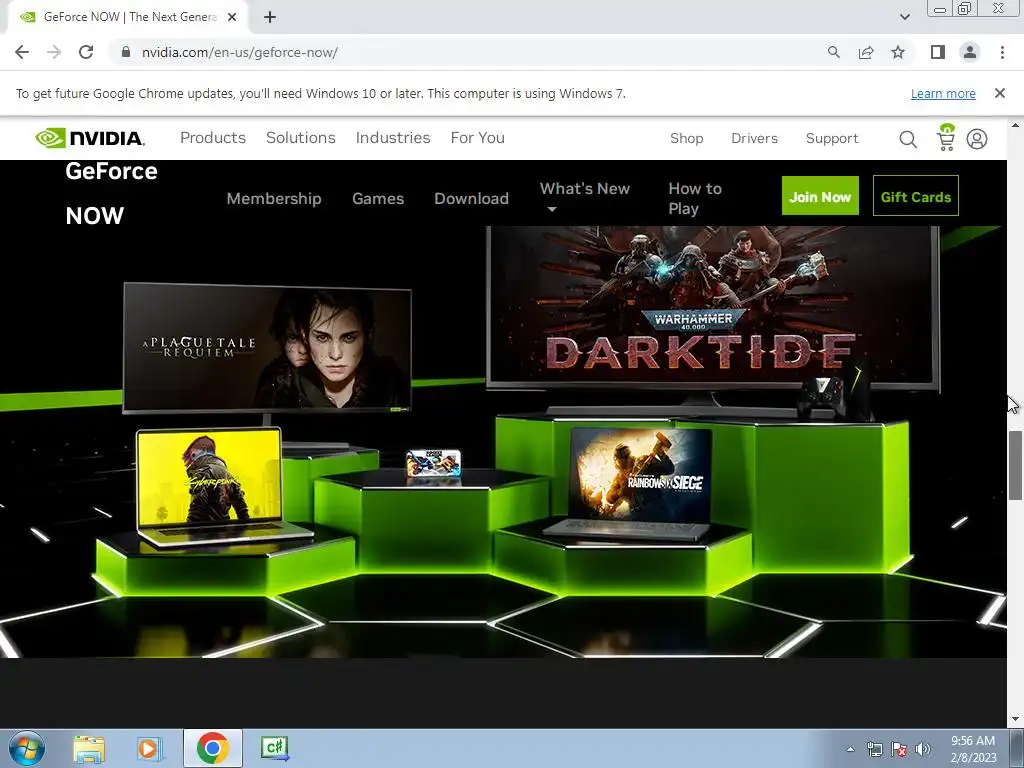Open the tab search chevron

click(x=904, y=17)
